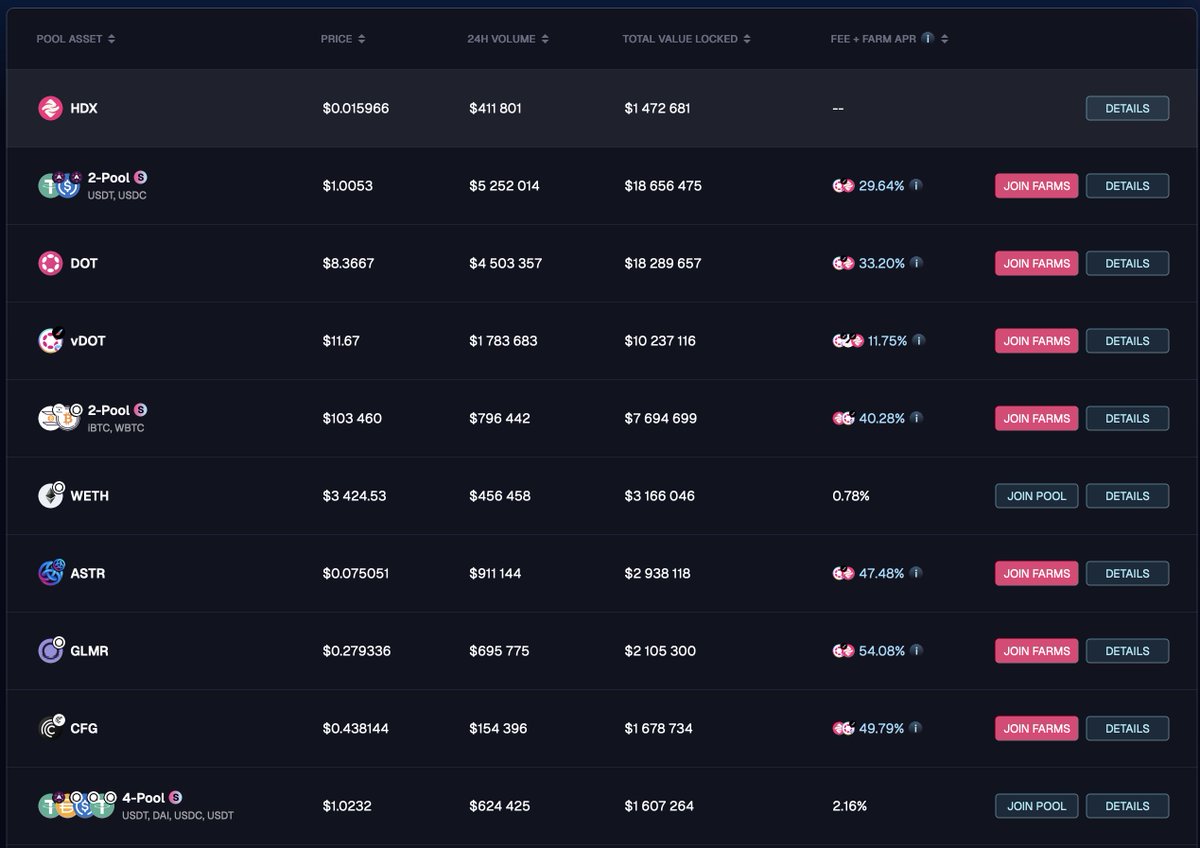Viewport: 1200px width, 848px height.
Task: Click the 0.78% APR for WETH
Action: (x=851, y=496)
